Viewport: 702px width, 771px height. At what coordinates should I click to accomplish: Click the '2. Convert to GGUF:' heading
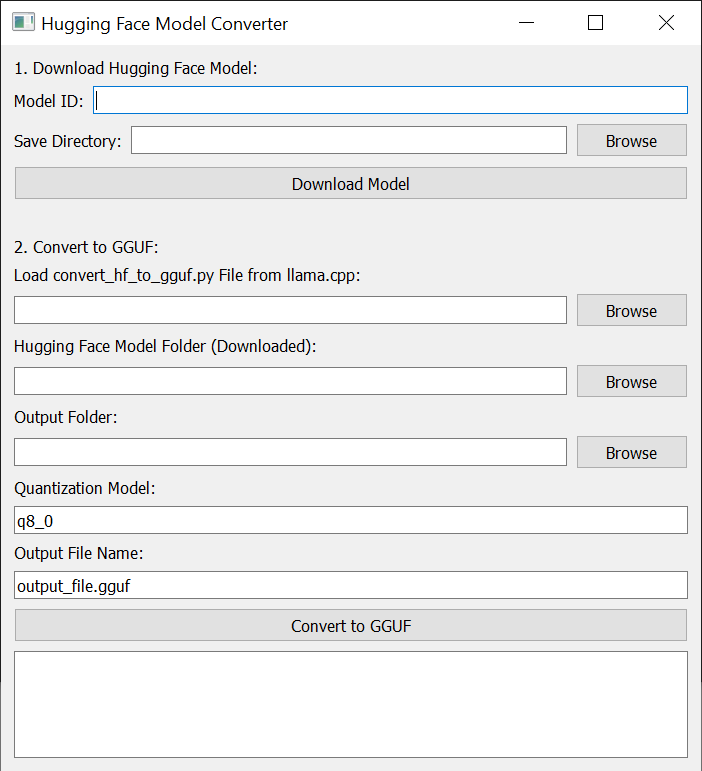click(x=86, y=247)
